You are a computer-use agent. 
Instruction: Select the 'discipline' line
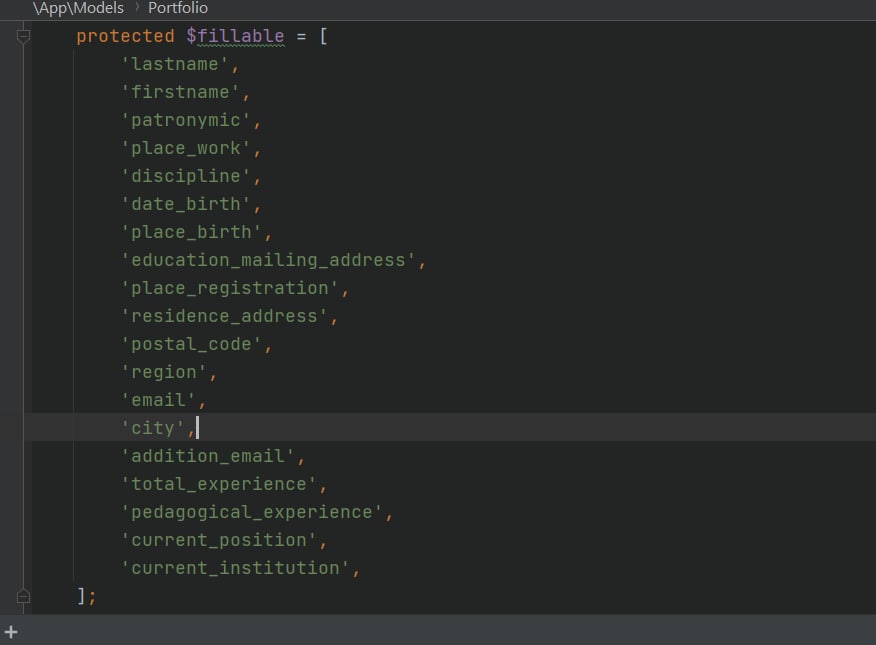[185, 176]
